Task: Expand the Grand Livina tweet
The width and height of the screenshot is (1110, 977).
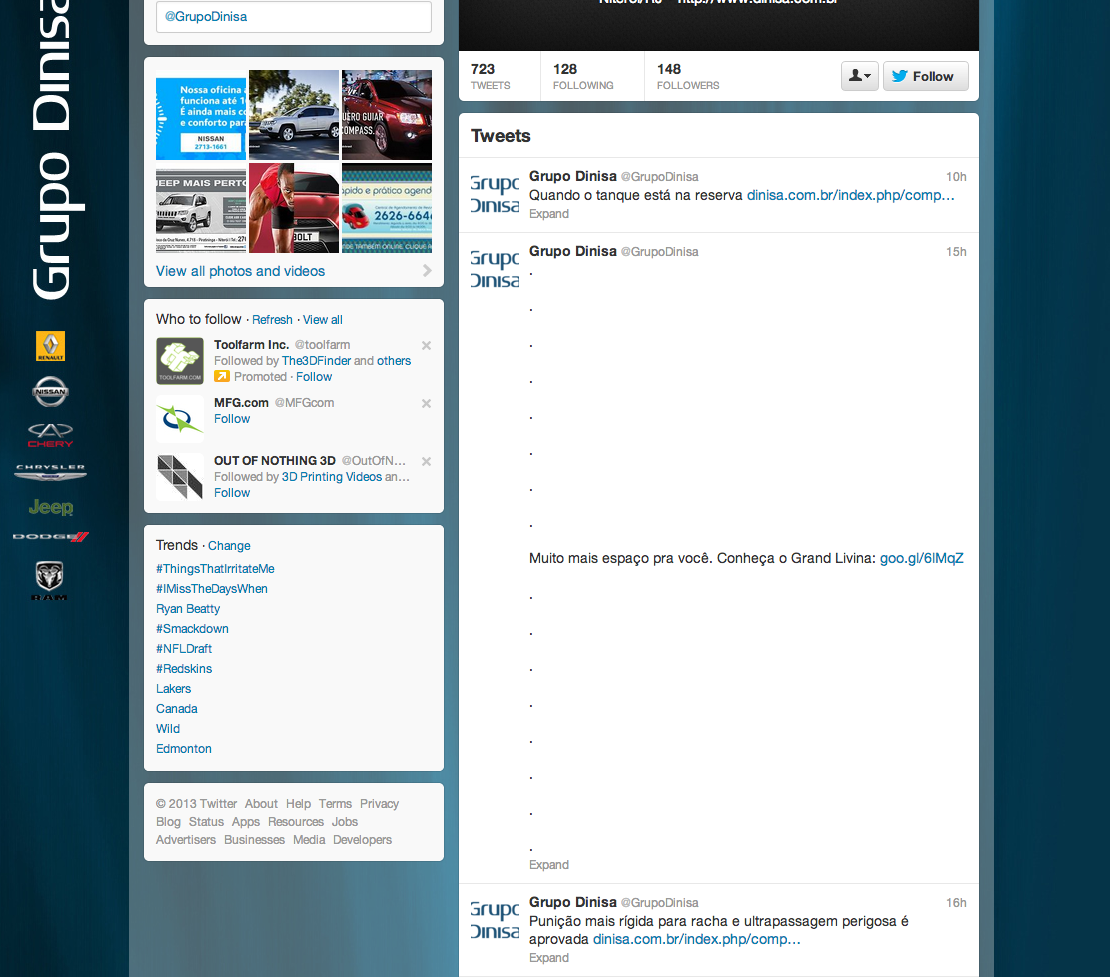Action: click(549, 865)
